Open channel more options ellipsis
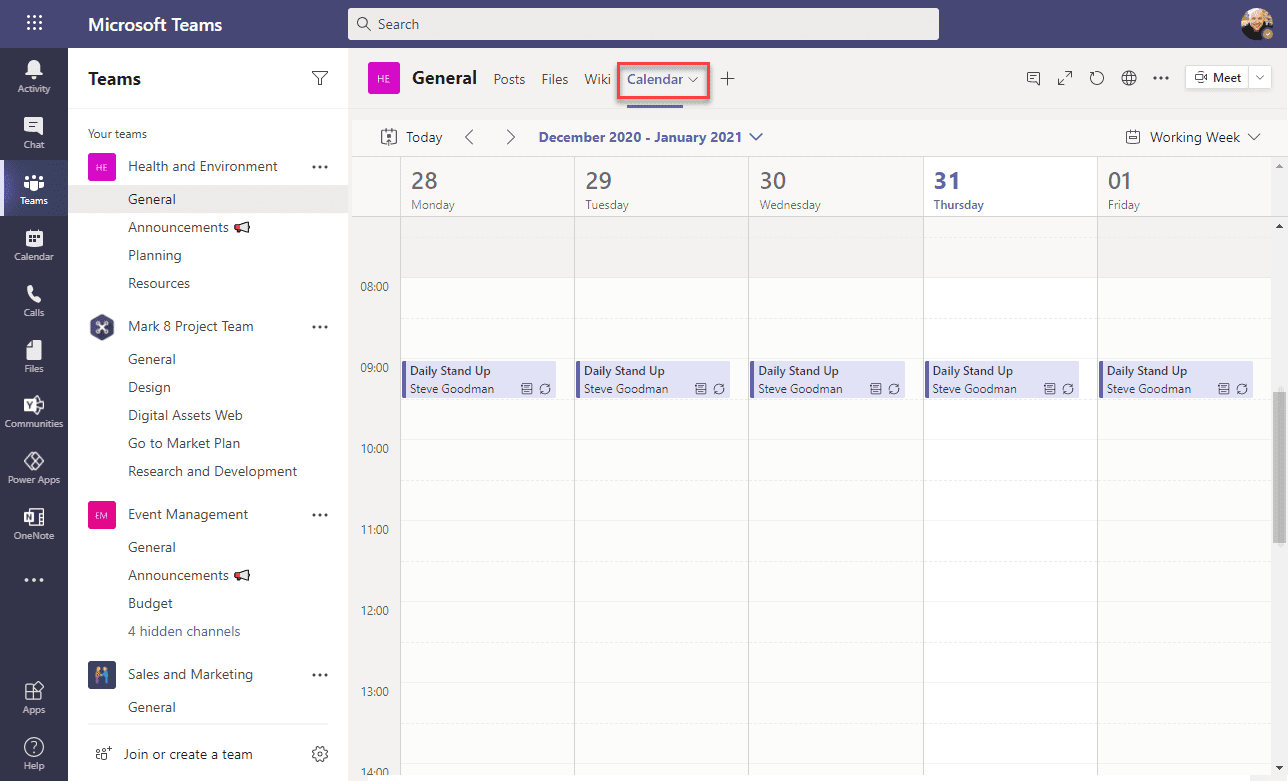Viewport: 1288px width, 781px height. [x=1161, y=78]
